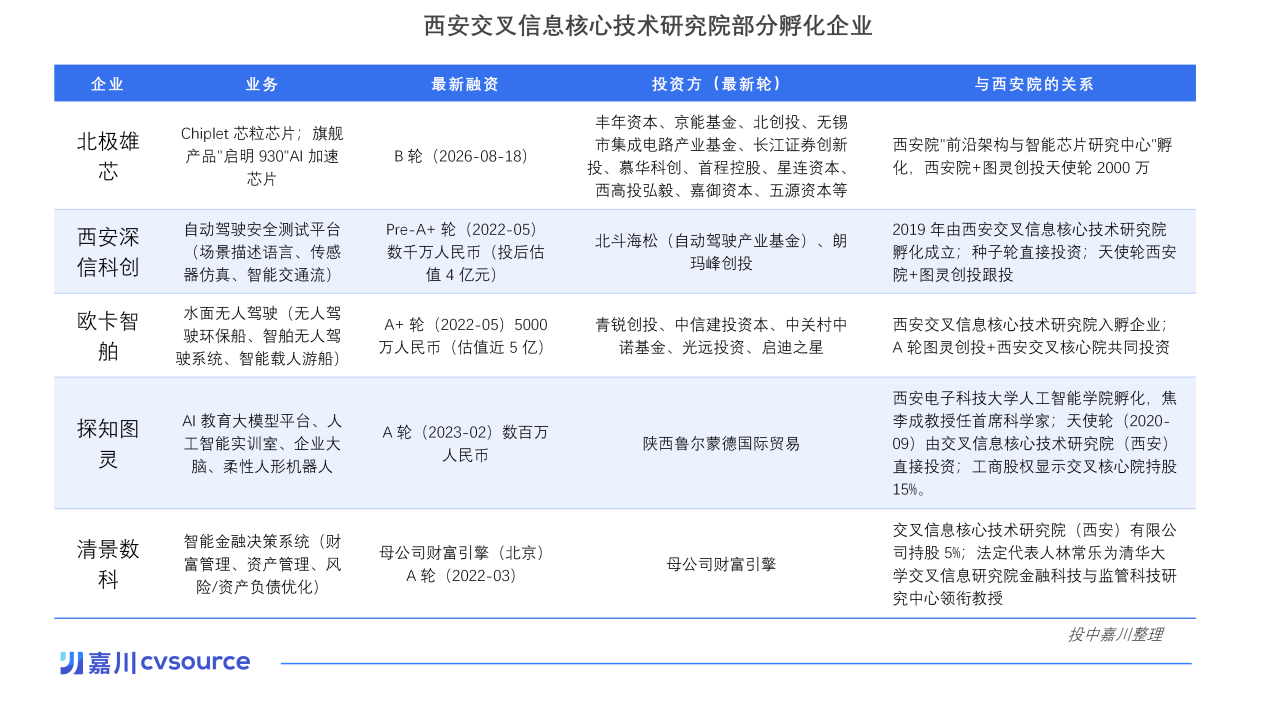Click the company name 西安深信科创
This screenshot has width=1265, height=712.
click(x=108, y=252)
